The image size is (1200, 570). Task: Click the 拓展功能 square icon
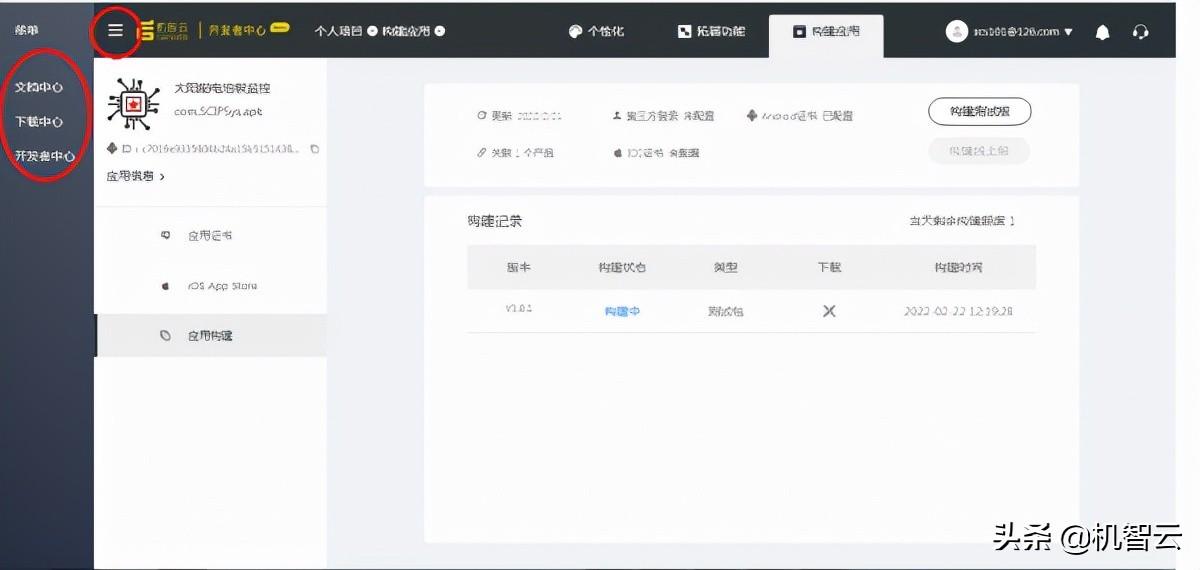[x=685, y=31]
